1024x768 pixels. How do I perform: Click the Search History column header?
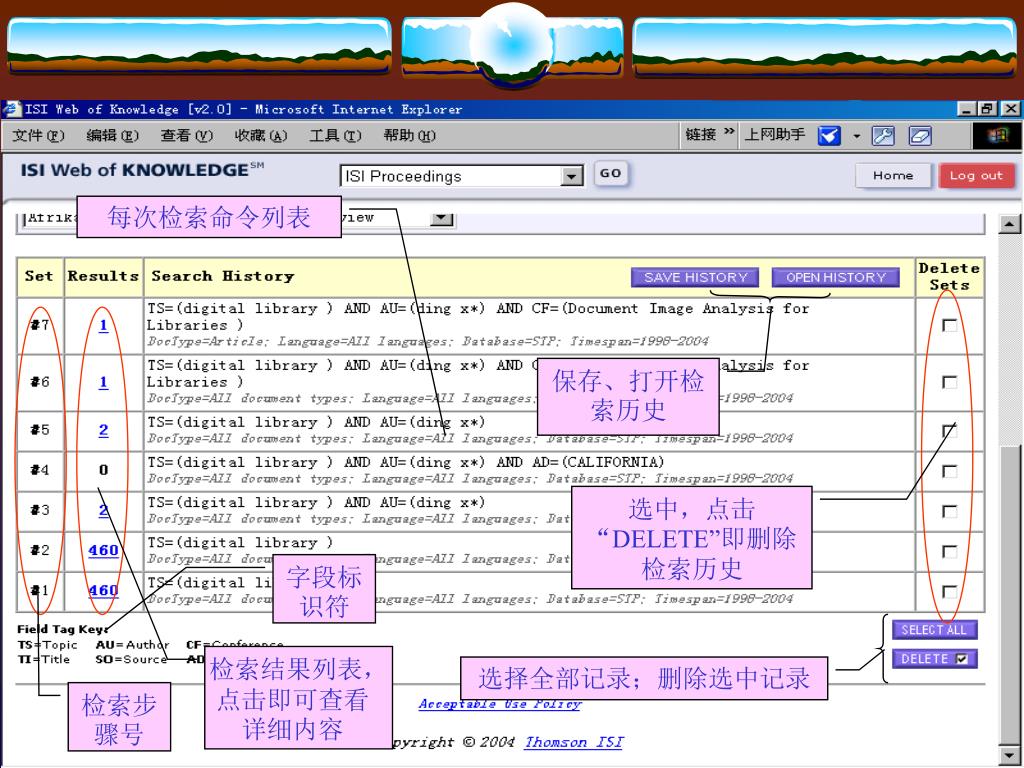tap(223, 276)
